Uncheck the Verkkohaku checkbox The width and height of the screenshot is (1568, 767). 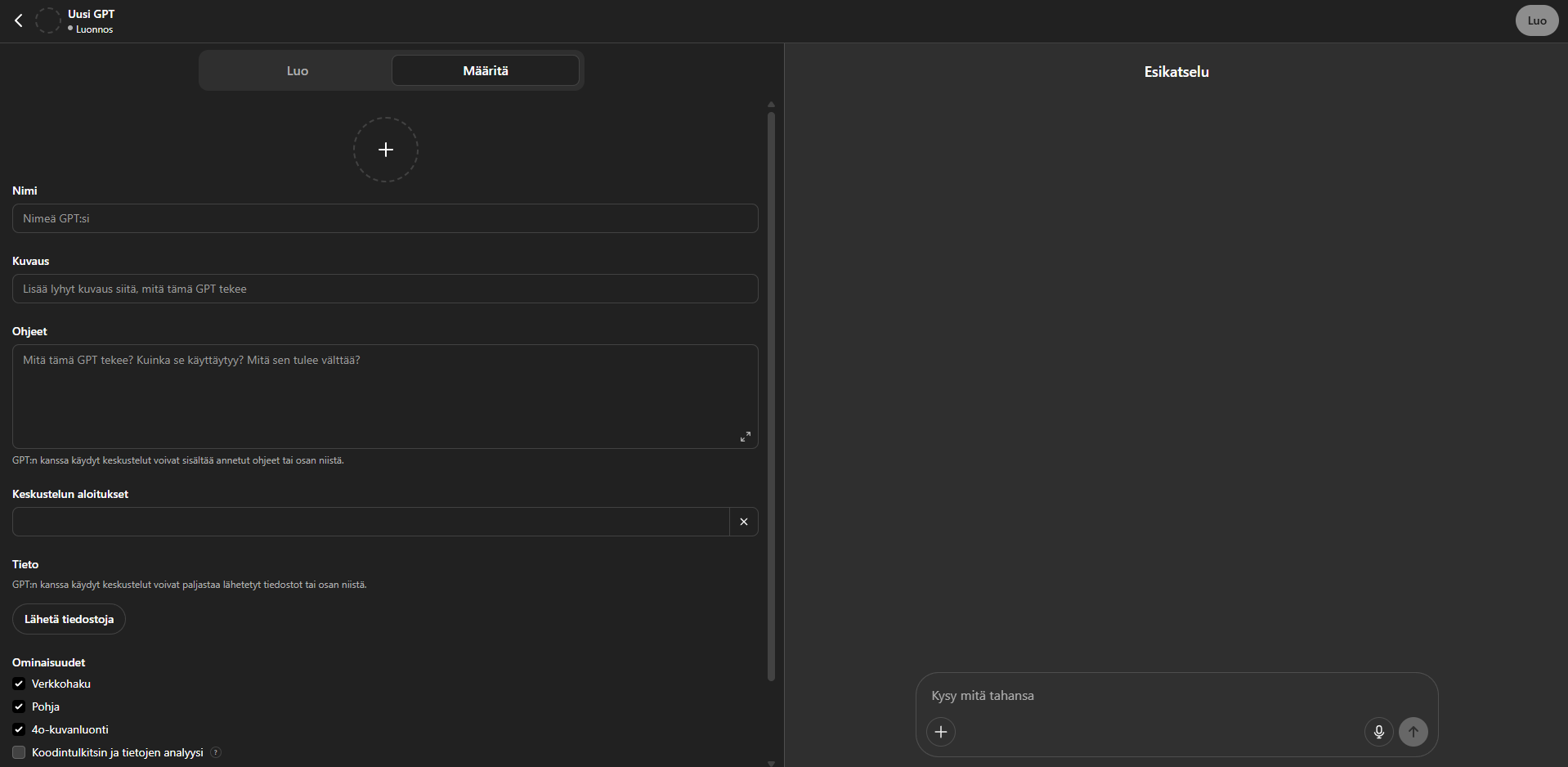tap(19, 684)
